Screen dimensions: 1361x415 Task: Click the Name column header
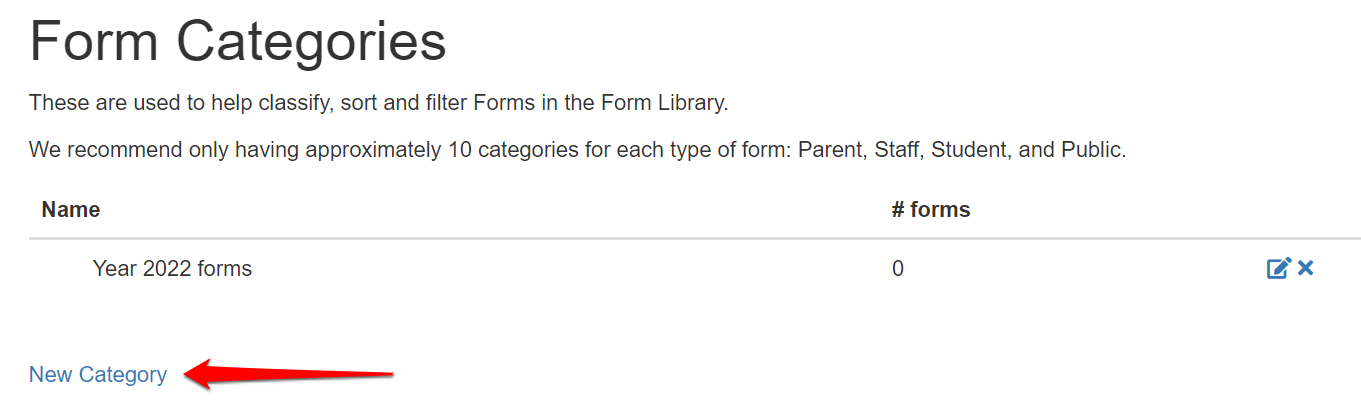click(x=71, y=210)
